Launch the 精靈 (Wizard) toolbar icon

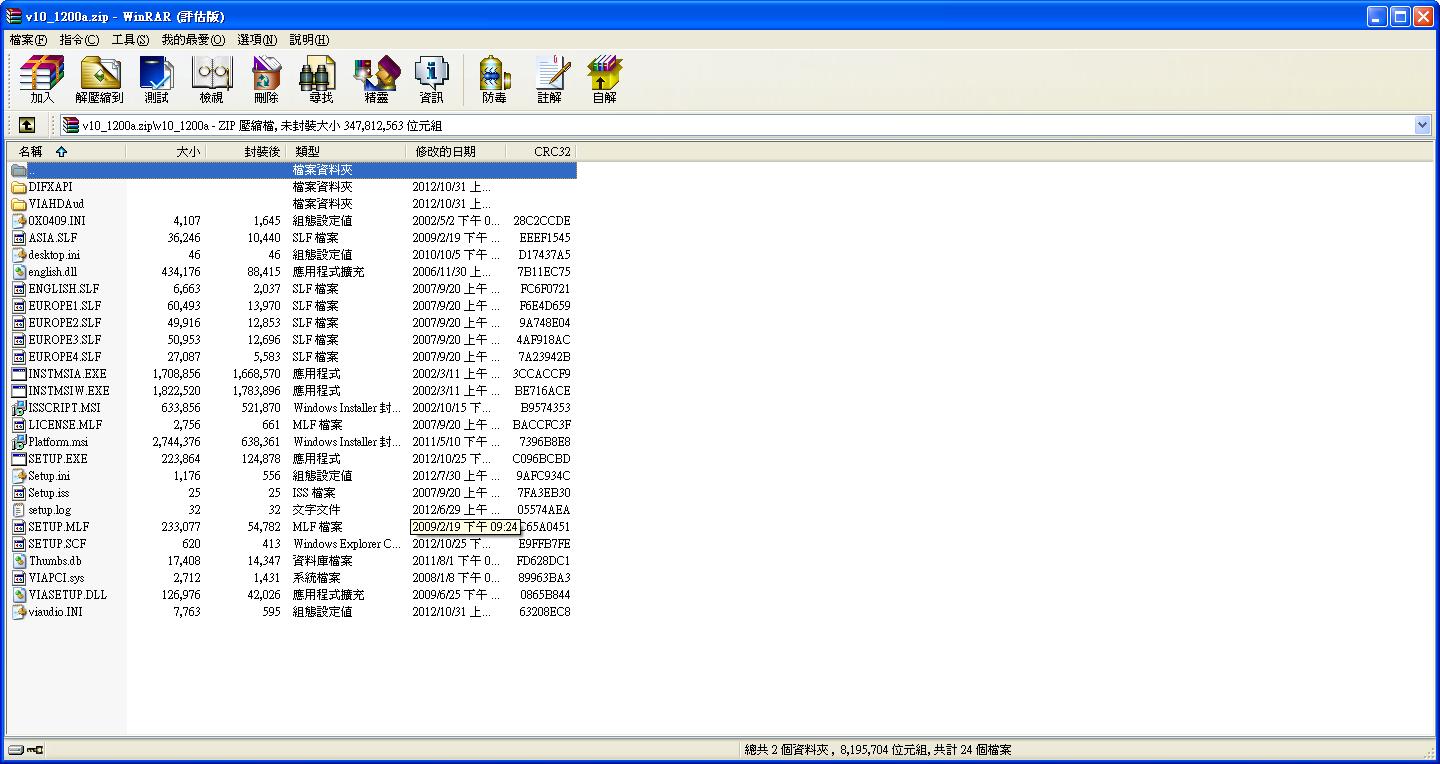point(376,80)
